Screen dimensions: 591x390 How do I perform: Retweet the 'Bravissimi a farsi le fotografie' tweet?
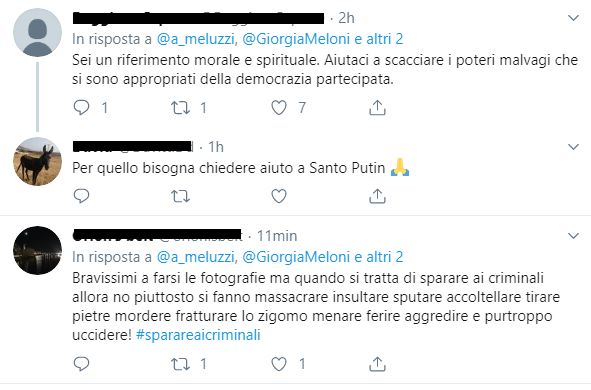tap(180, 364)
